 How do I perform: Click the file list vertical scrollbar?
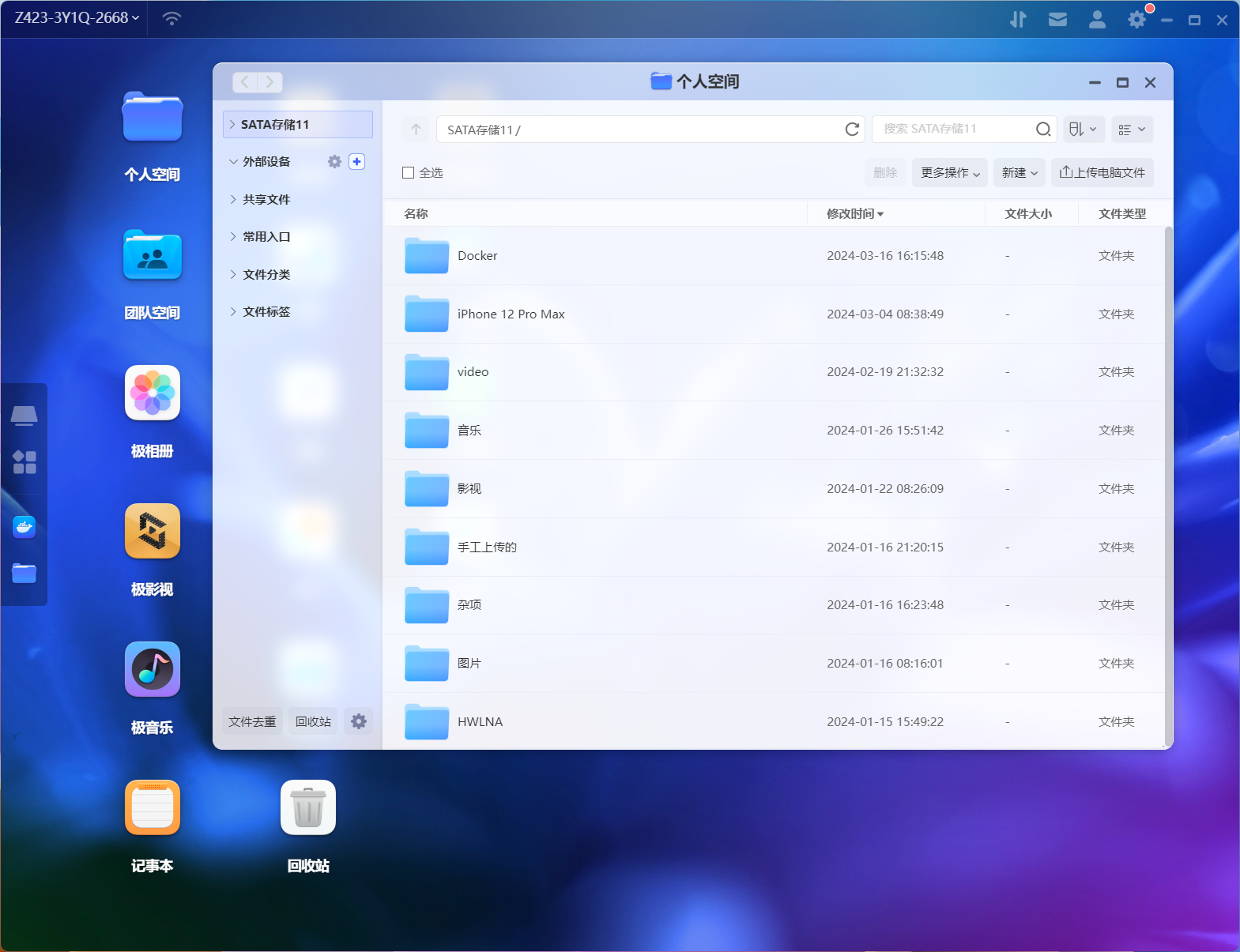pyautogui.click(x=1168, y=486)
